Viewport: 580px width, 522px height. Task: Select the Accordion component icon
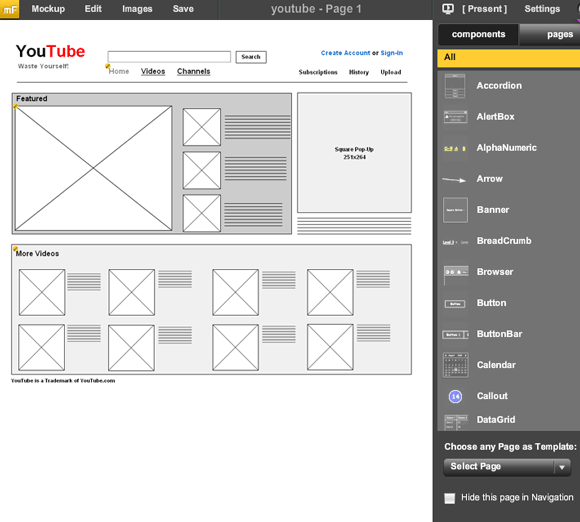[455, 86]
